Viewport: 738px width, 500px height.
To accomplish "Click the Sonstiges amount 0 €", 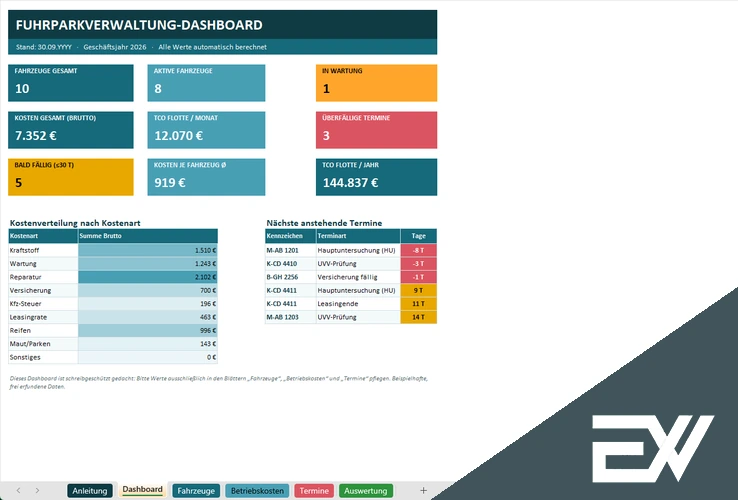I will pyautogui.click(x=211, y=357).
